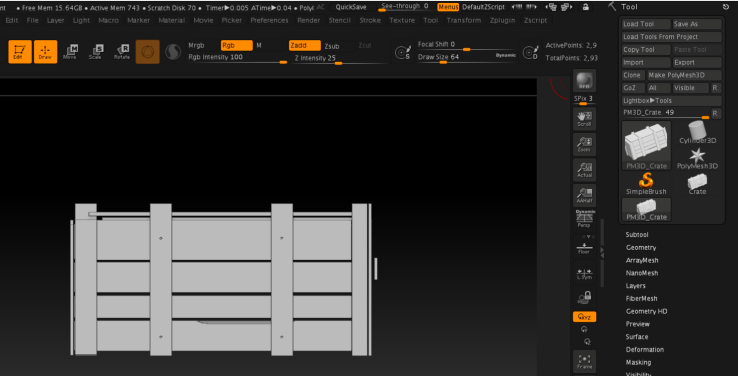
Task: Click the Load Tool button
Action: click(x=646, y=24)
